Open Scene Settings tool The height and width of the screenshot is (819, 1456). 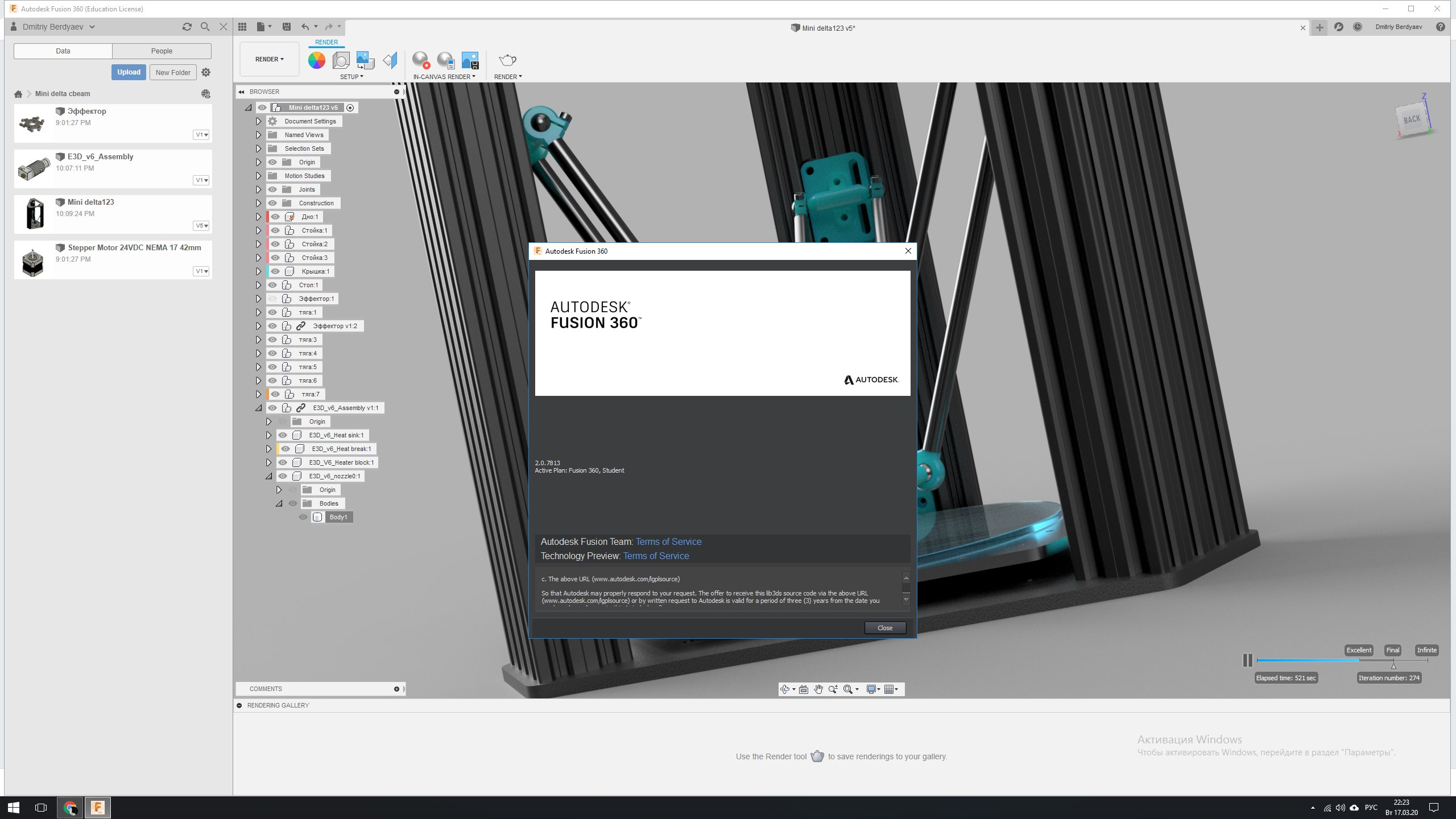[x=341, y=60]
